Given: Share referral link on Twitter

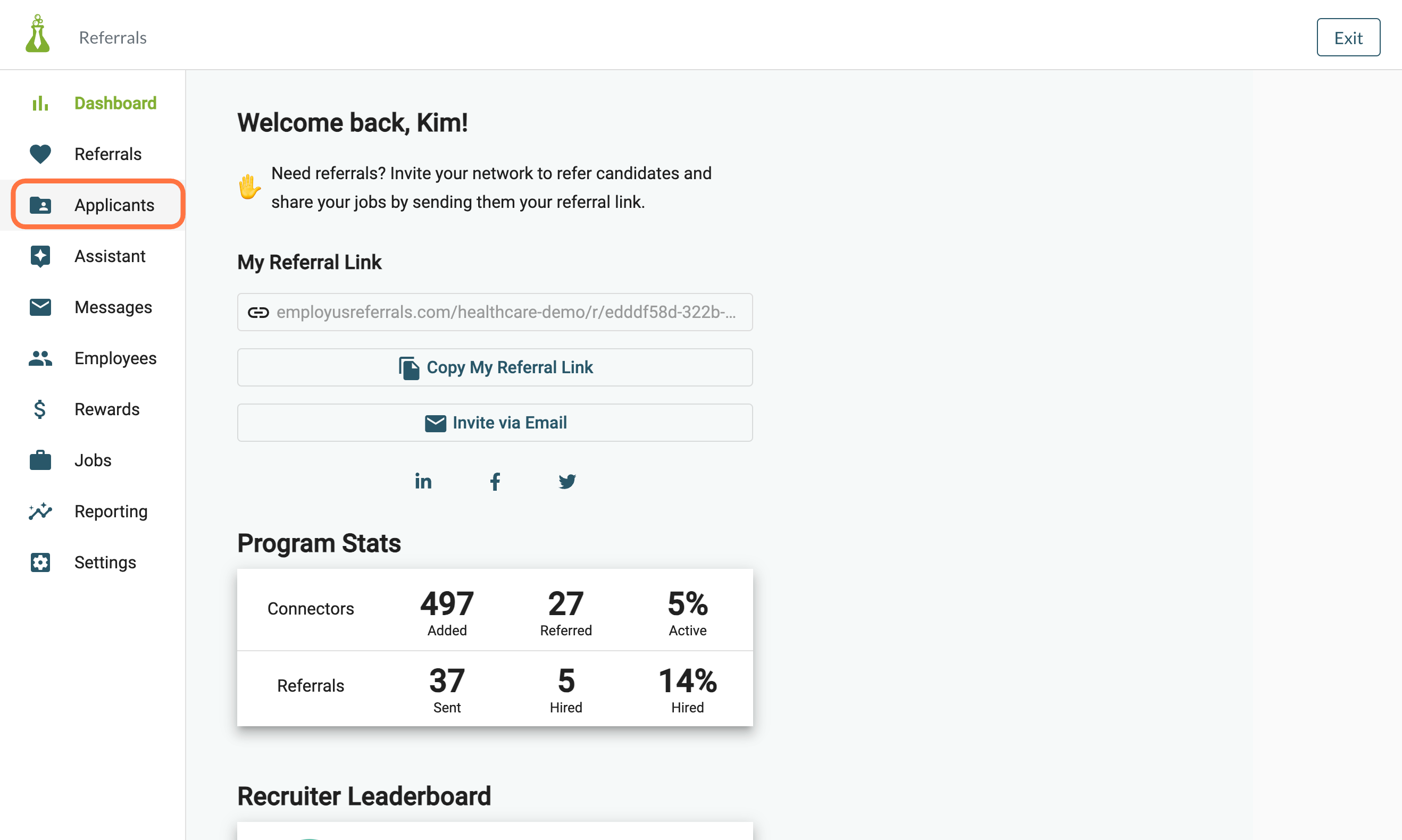Looking at the screenshot, I should pos(567,481).
